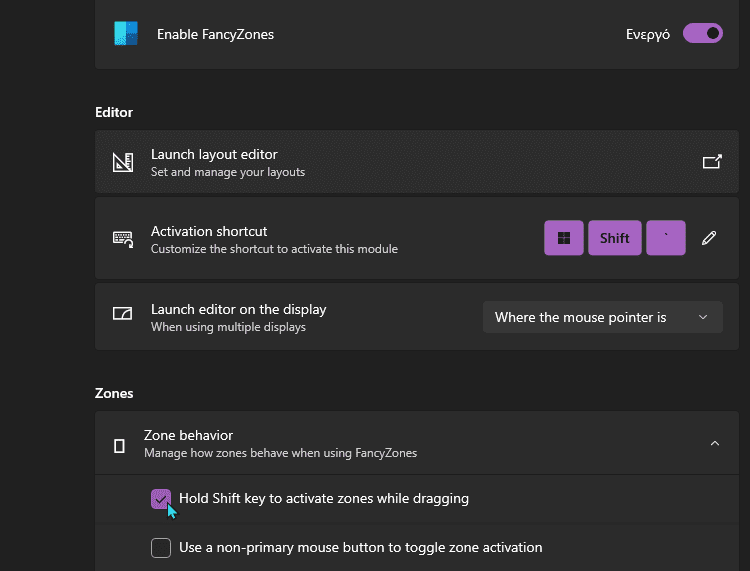
Task: Click the layout editor ruler icon
Action: point(123,162)
